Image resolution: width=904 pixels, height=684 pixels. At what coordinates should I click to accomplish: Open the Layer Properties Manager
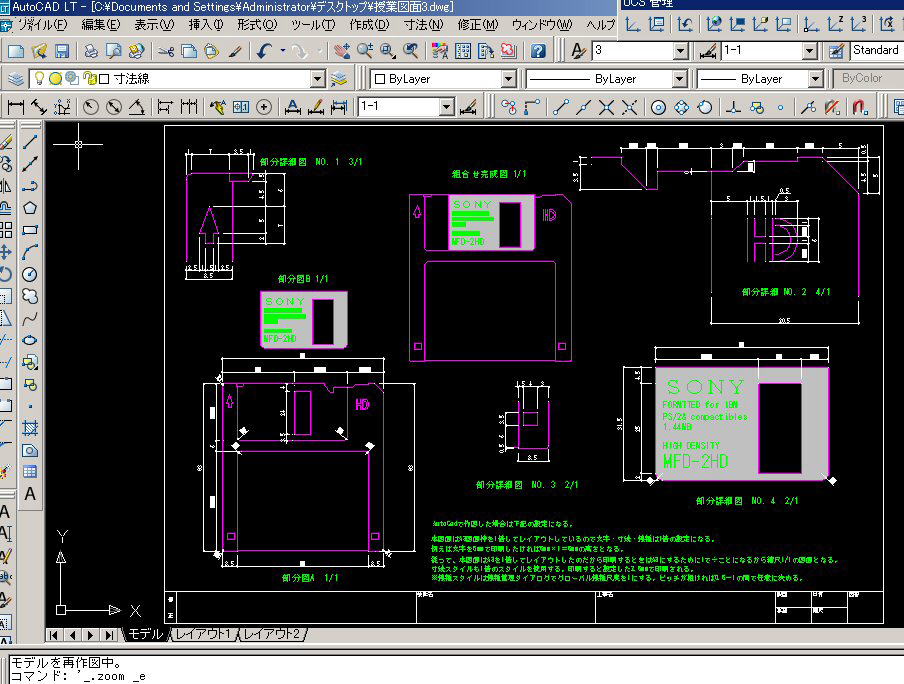(x=16, y=79)
